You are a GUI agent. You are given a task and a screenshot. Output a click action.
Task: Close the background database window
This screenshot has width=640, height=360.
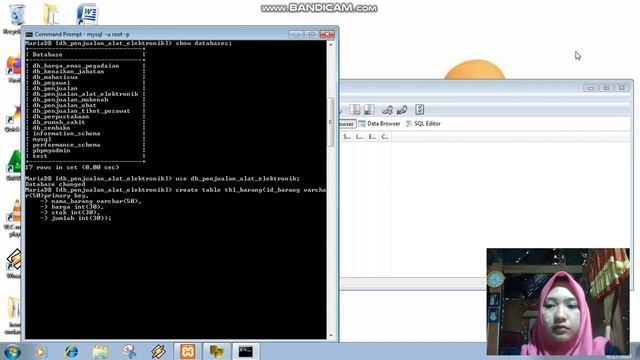tap(622, 88)
